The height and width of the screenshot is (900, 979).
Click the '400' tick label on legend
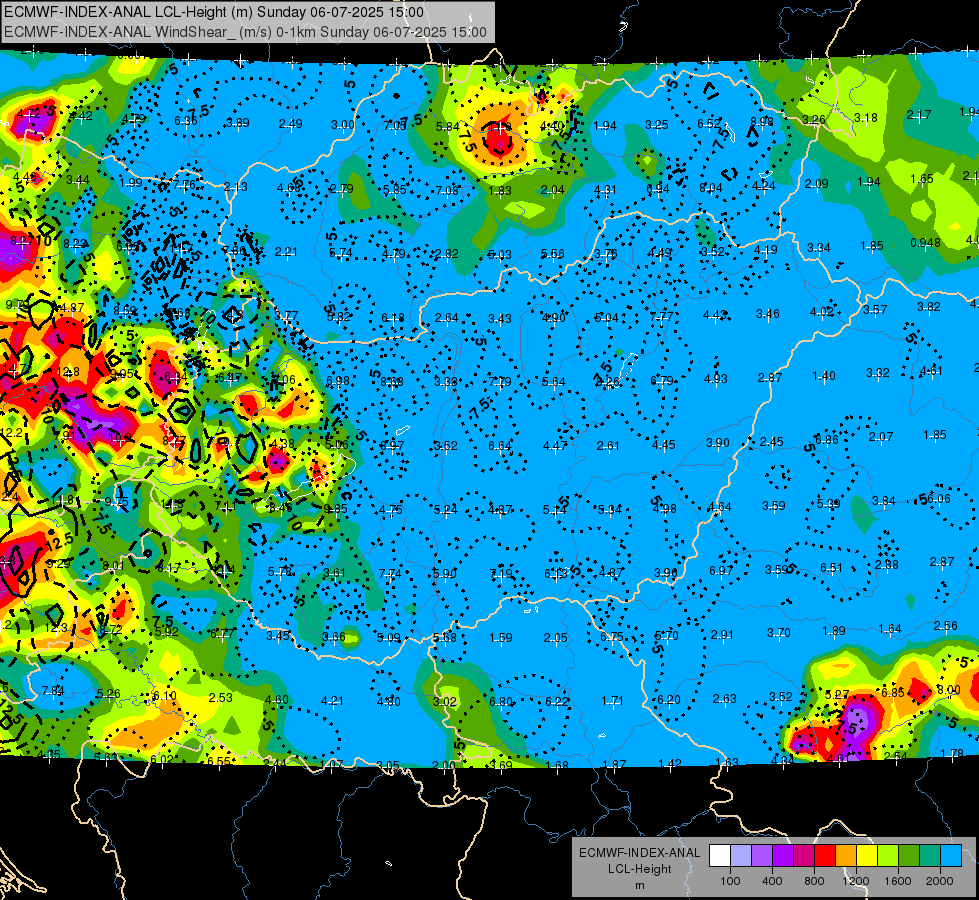point(772,881)
